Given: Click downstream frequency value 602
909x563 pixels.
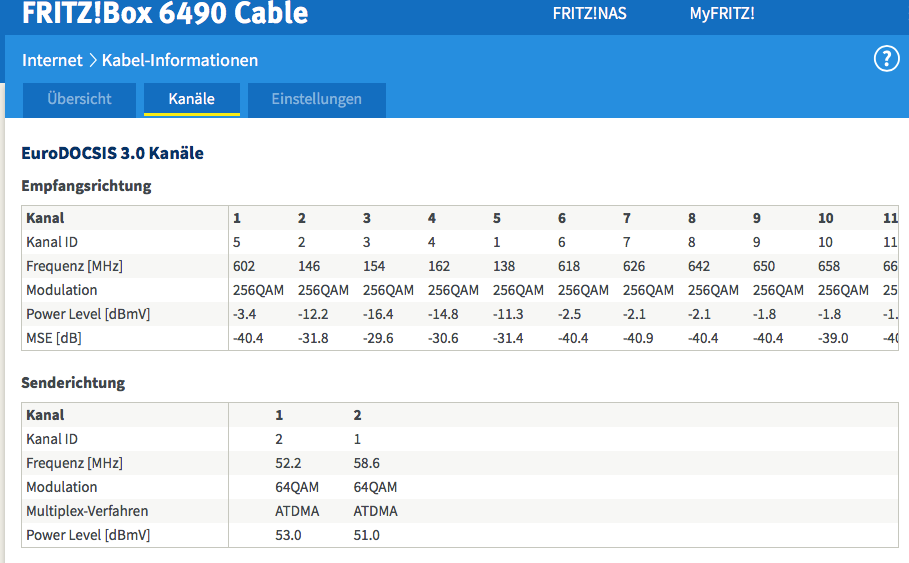Looking at the screenshot, I should pos(244,266).
